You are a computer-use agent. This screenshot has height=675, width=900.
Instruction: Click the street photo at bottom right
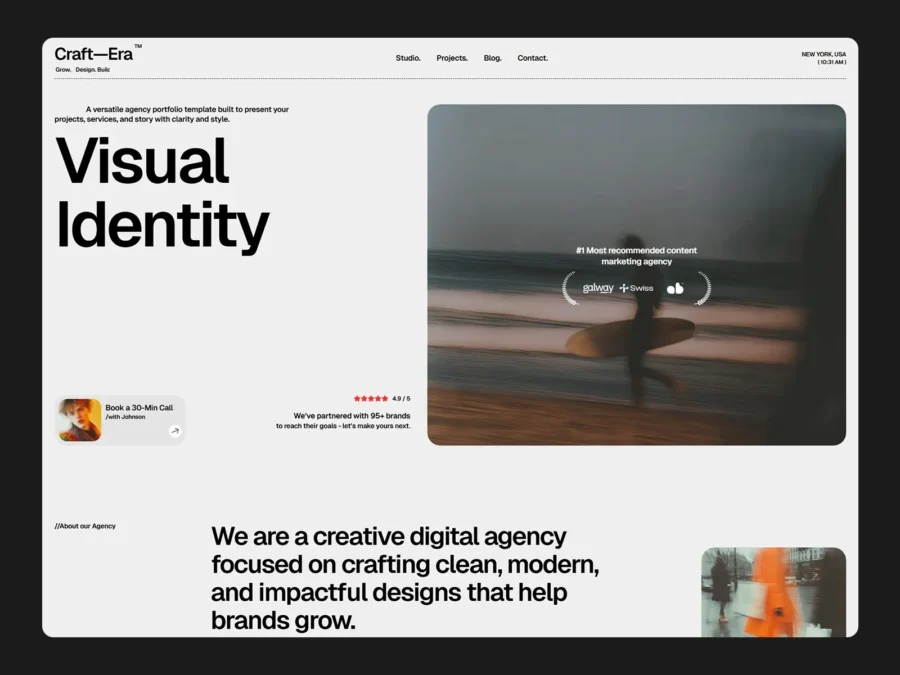point(773,590)
